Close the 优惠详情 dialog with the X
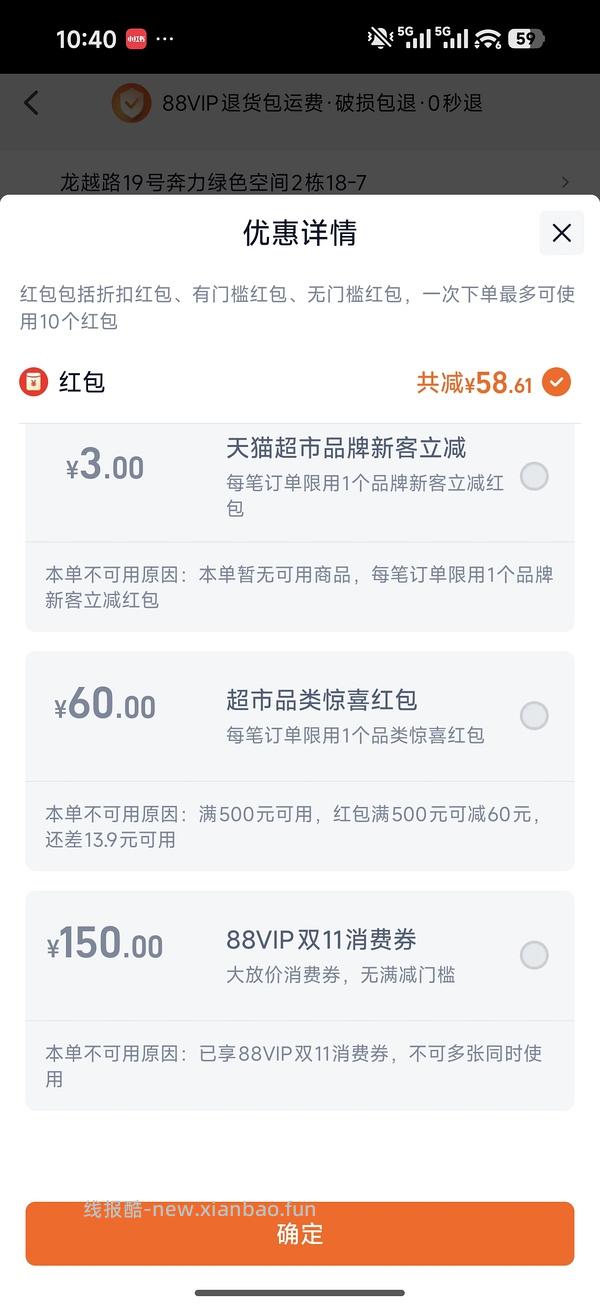600x1306 pixels. [561, 233]
